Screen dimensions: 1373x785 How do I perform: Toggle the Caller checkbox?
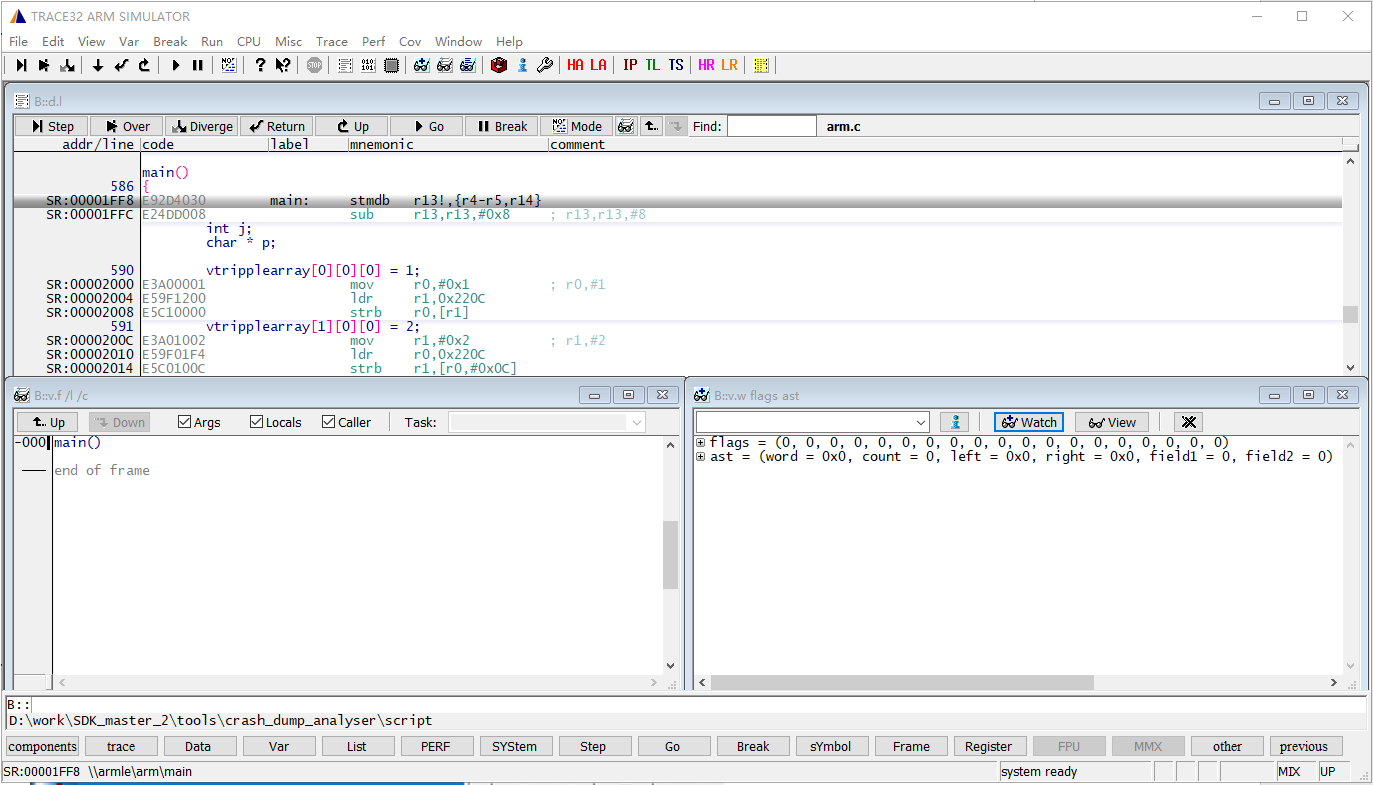click(x=329, y=422)
